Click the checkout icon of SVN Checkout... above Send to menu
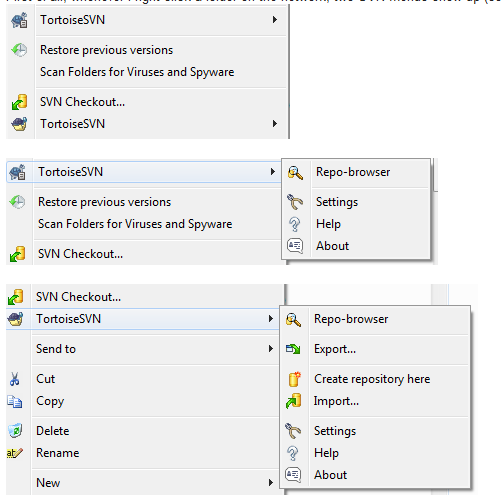Screen dimensions: 502x499 (x=15, y=297)
